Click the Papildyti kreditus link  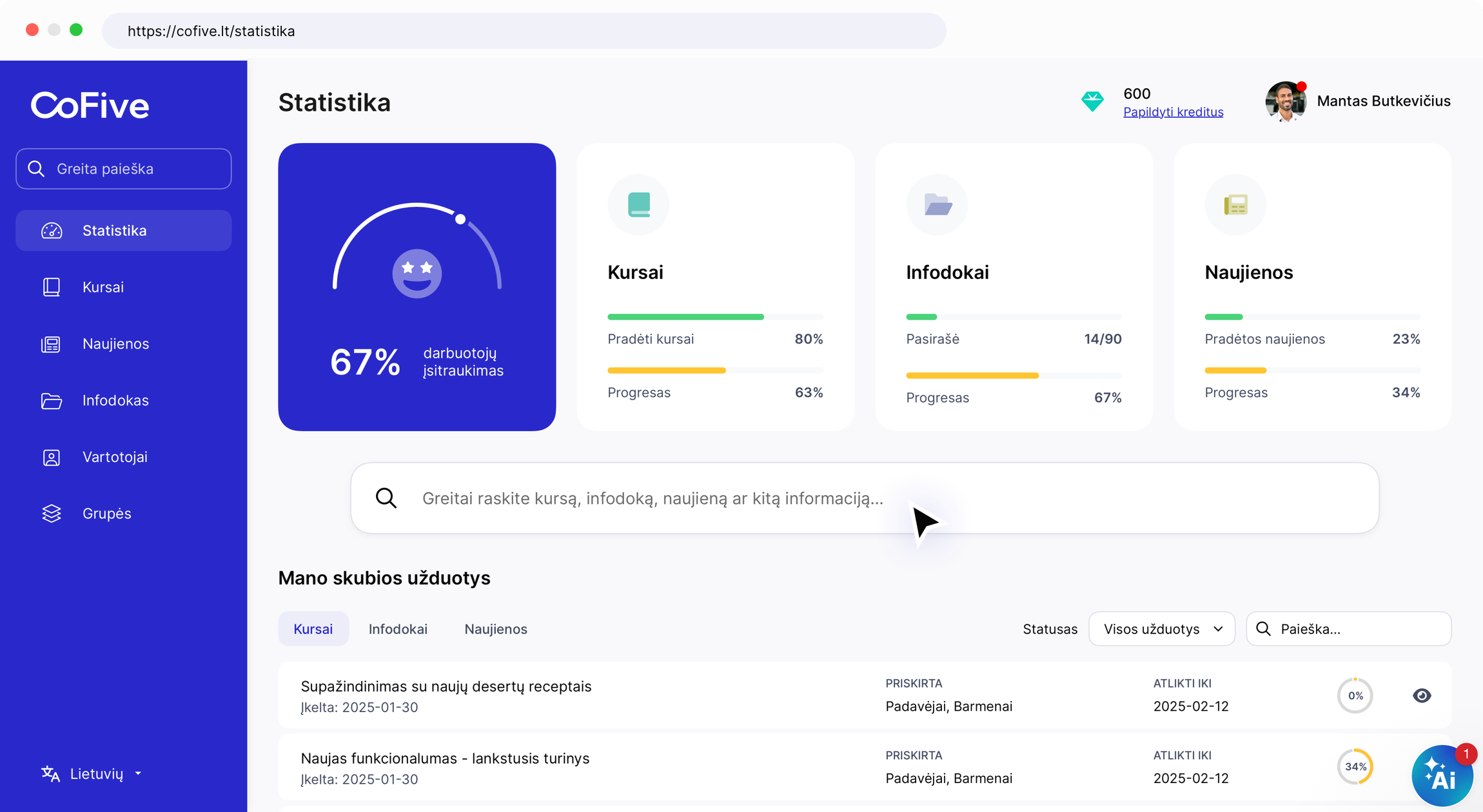[x=1173, y=112]
